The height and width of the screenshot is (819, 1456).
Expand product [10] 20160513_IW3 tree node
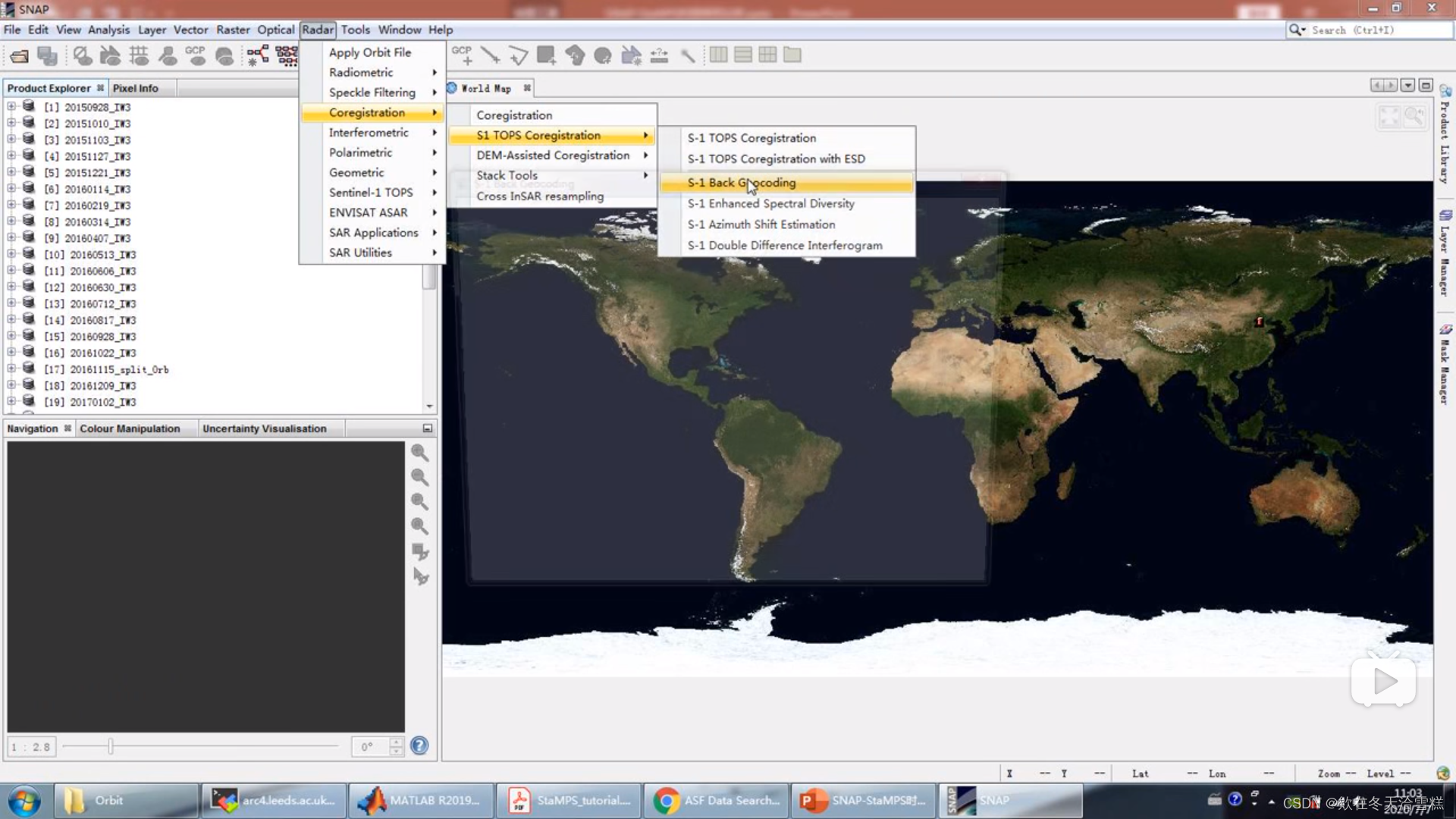click(x=11, y=255)
